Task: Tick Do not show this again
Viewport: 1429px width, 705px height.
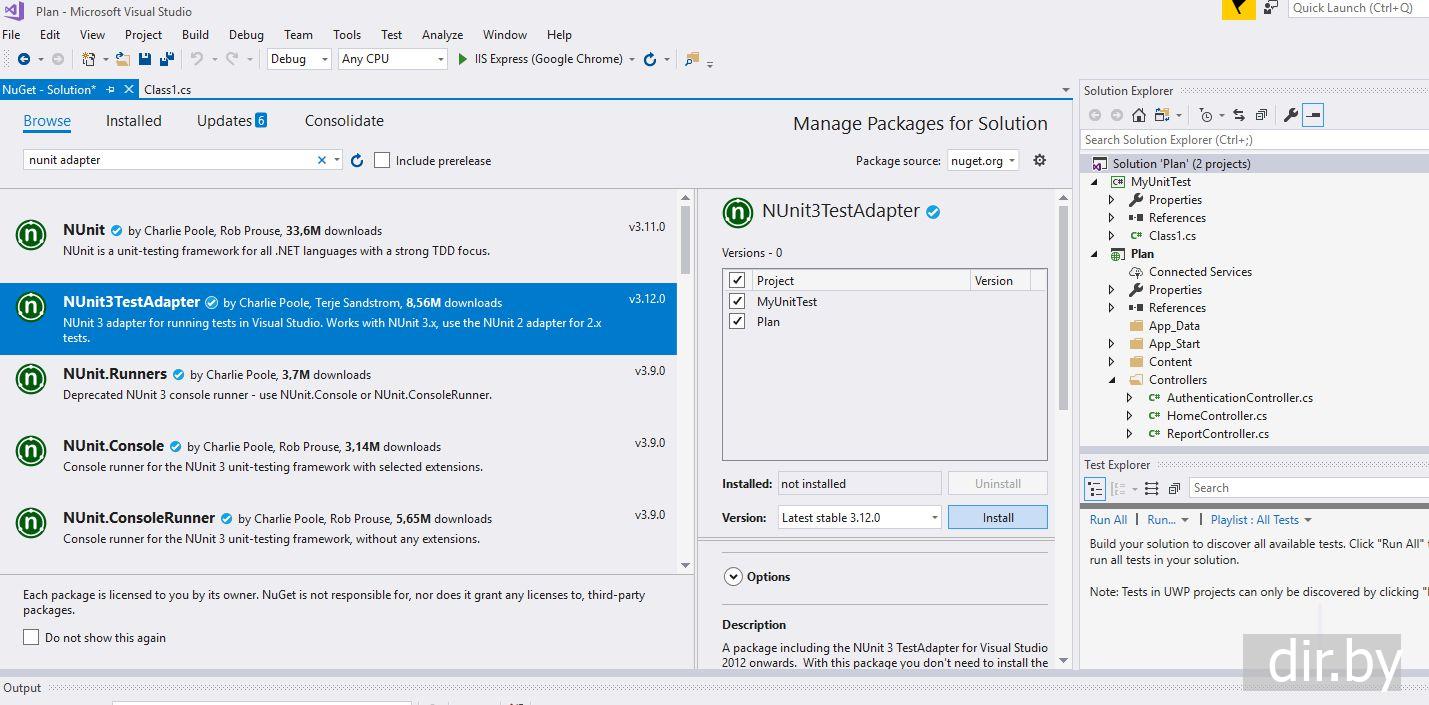Action: tap(31, 637)
